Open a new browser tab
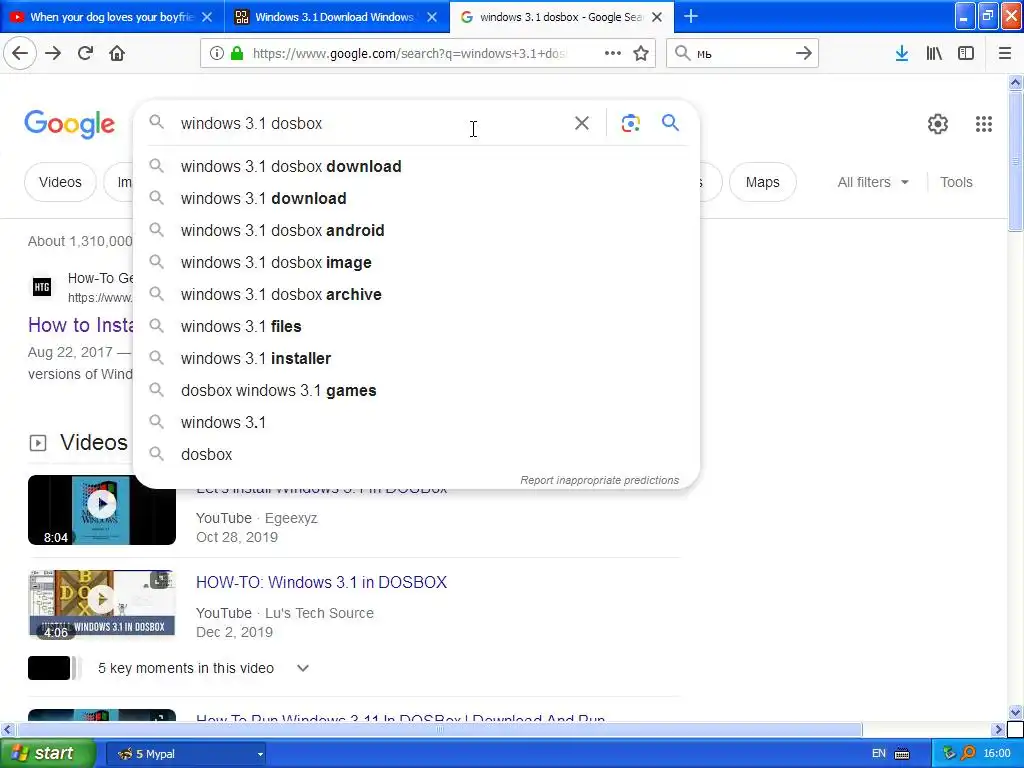The image size is (1024, 768). click(690, 16)
